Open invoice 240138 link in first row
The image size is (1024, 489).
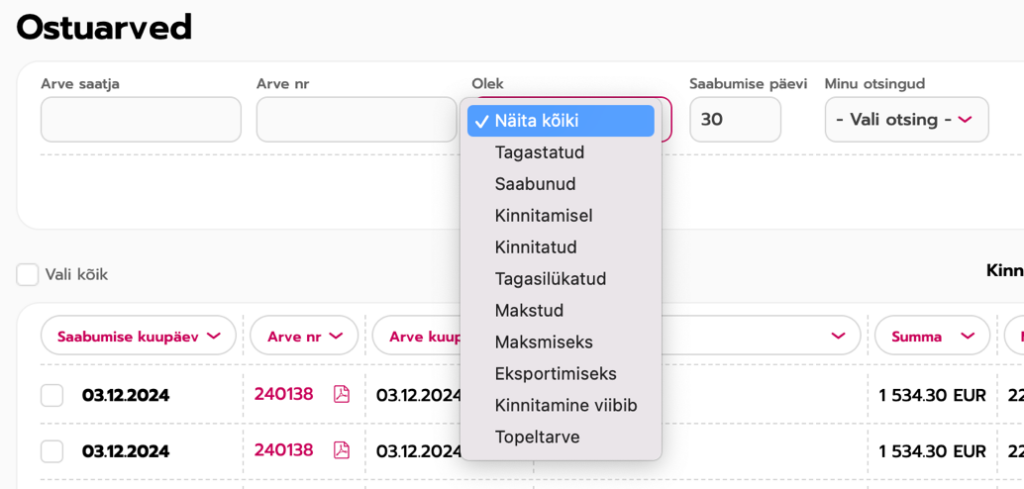coord(284,395)
